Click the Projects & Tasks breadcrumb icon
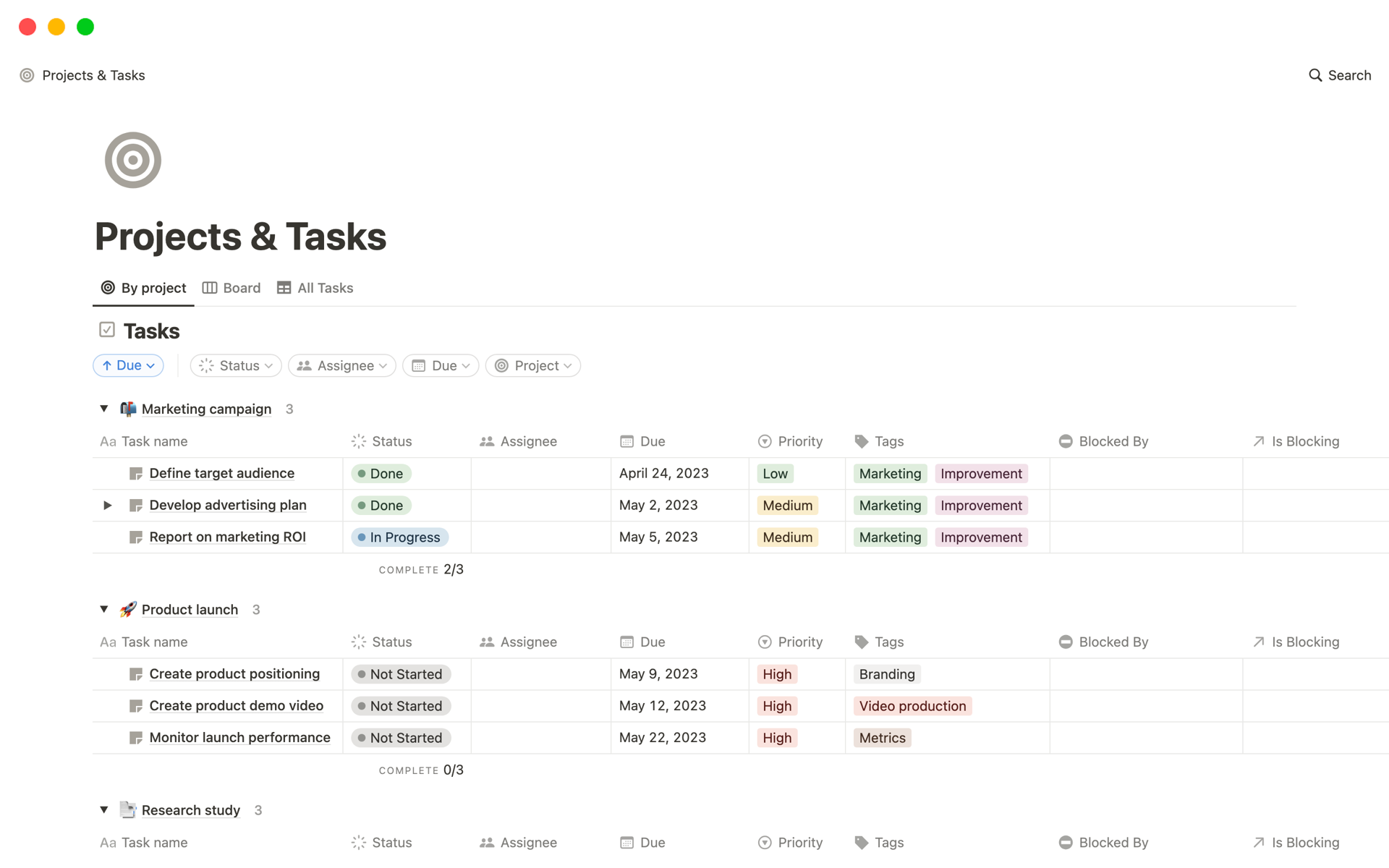 tap(26, 75)
